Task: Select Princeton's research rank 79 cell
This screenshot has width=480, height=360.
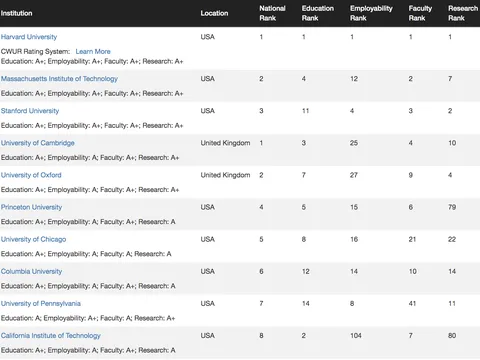Action: click(x=452, y=207)
